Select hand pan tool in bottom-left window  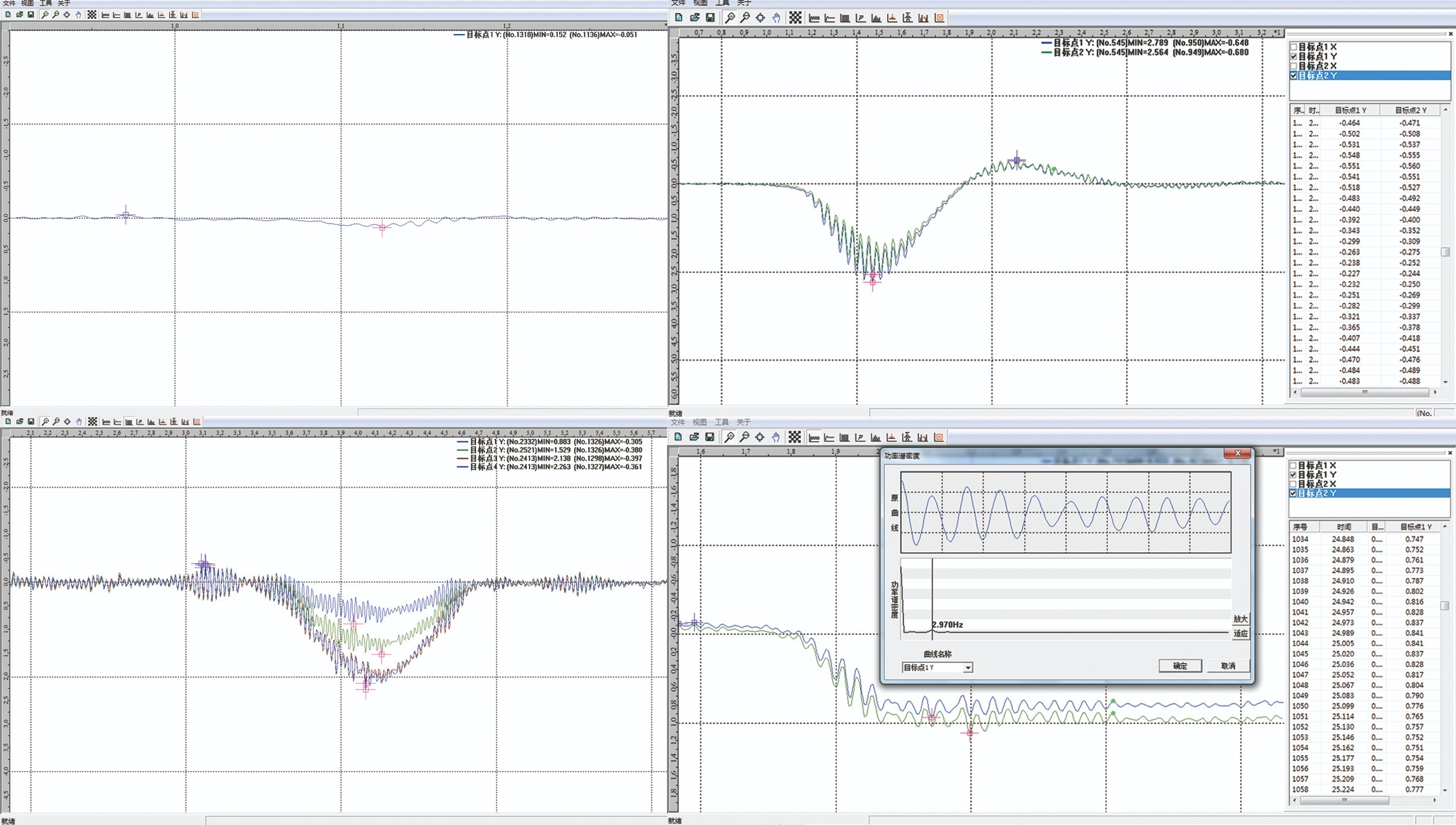coord(79,421)
